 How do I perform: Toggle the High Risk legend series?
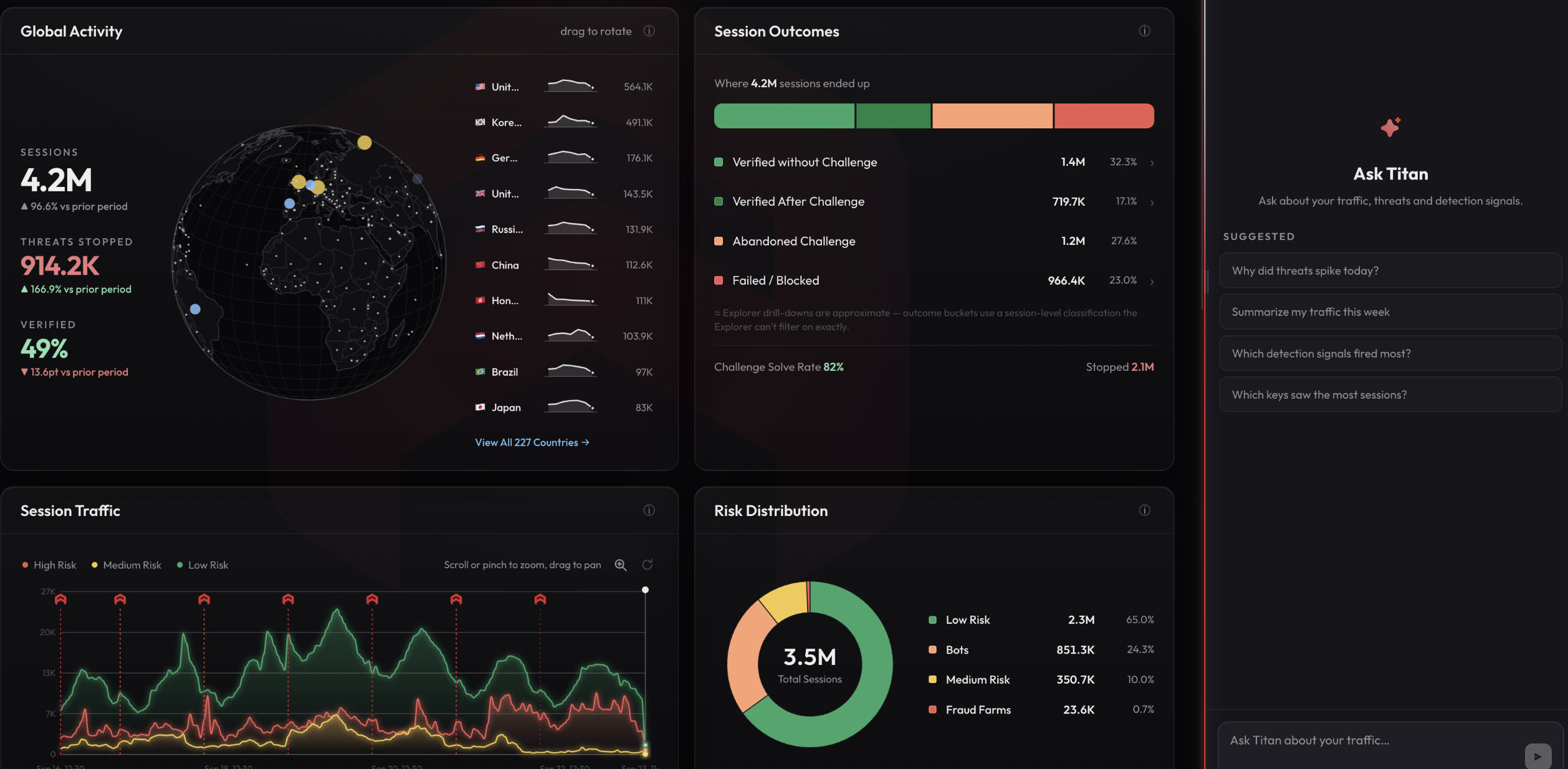[49, 565]
